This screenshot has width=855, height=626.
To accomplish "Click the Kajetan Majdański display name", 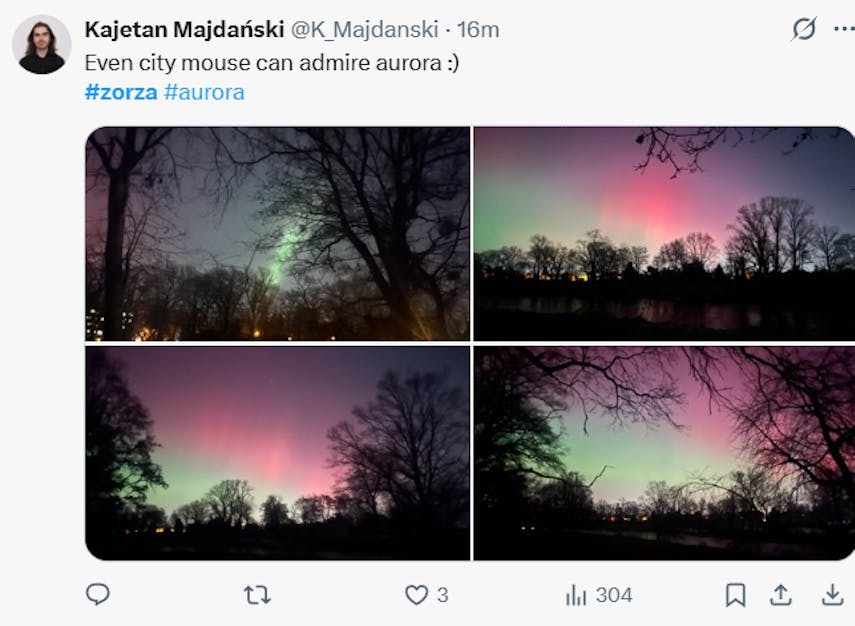I will tap(184, 30).
